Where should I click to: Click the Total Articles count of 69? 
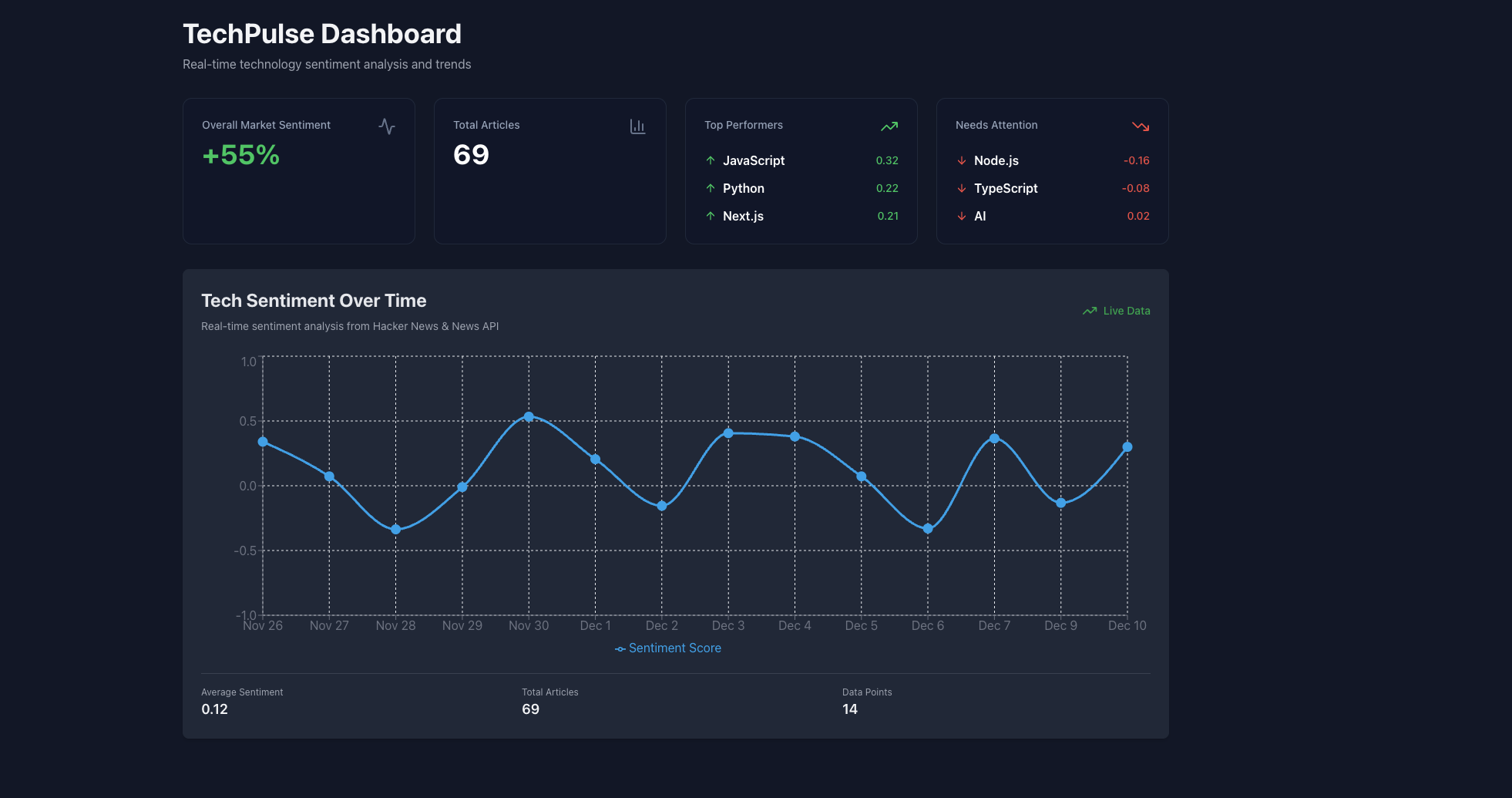471,155
